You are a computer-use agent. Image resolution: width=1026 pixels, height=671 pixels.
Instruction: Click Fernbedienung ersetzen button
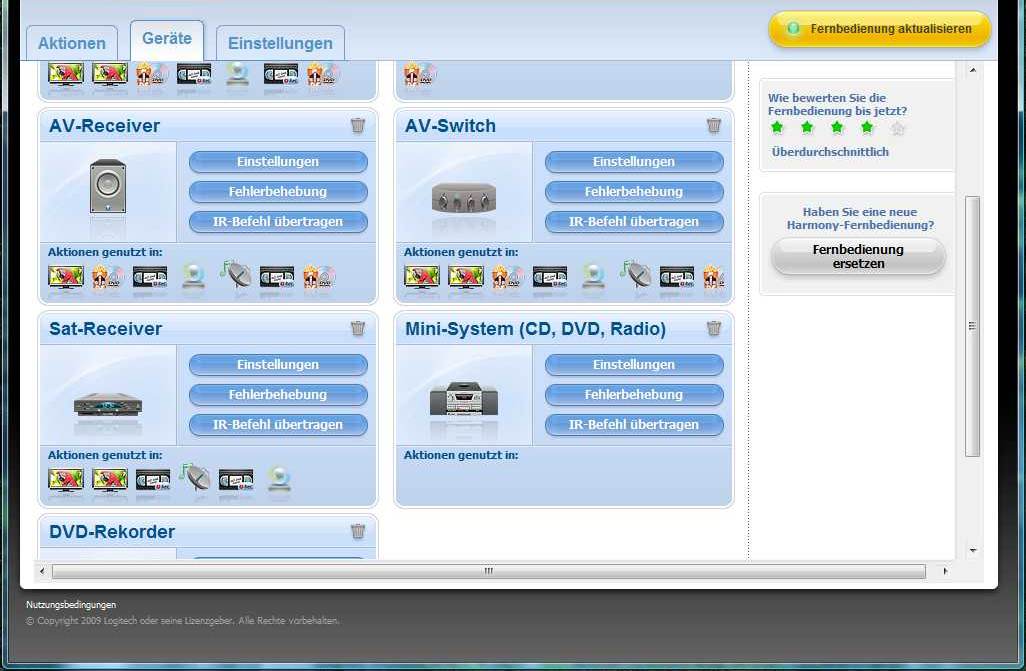tap(857, 256)
